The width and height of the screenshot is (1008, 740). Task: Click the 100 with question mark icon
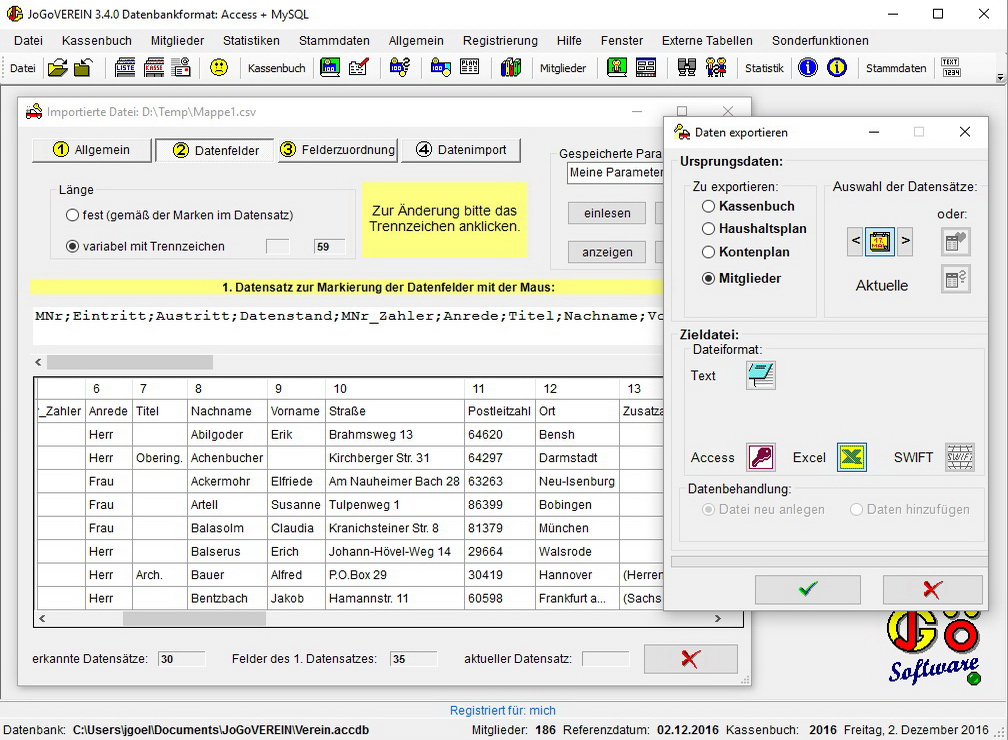(x=399, y=68)
